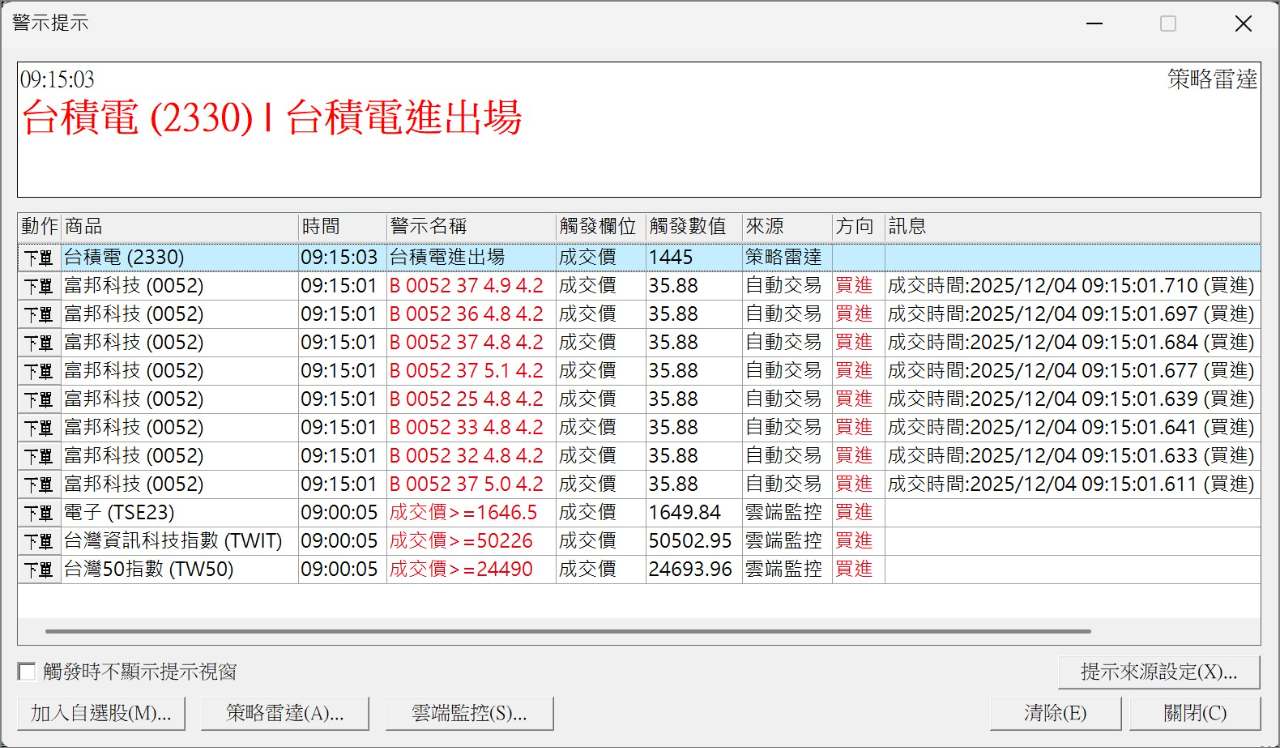Open the 雲端監控(S)... button
Image resolution: width=1280 pixels, height=748 pixels.
pos(469,714)
